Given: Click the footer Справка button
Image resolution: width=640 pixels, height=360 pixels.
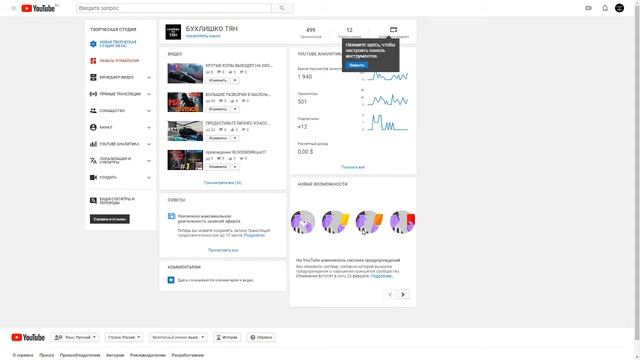Looking at the screenshot, I should (261, 338).
